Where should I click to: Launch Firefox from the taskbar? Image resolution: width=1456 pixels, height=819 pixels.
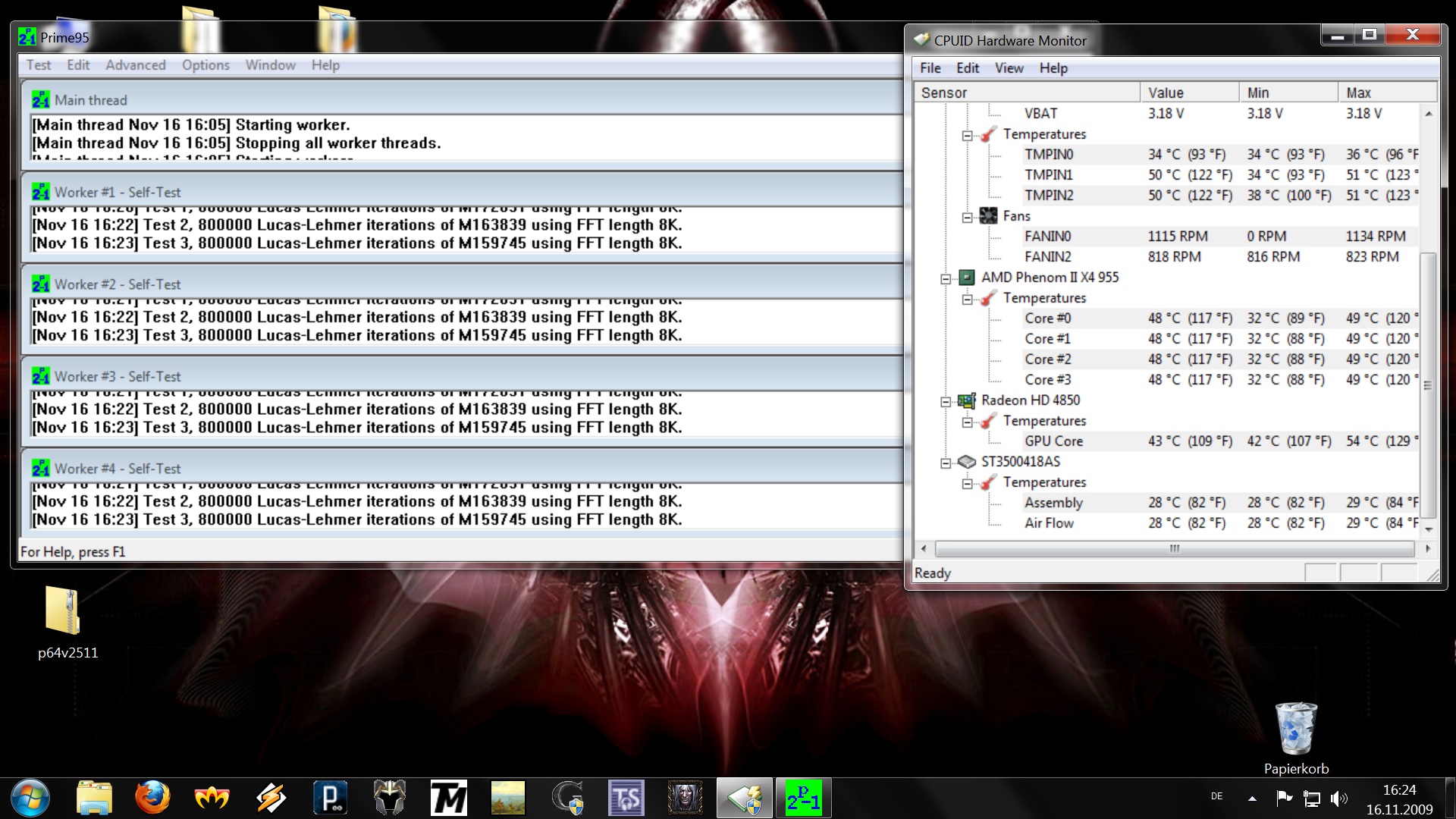click(x=152, y=798)
